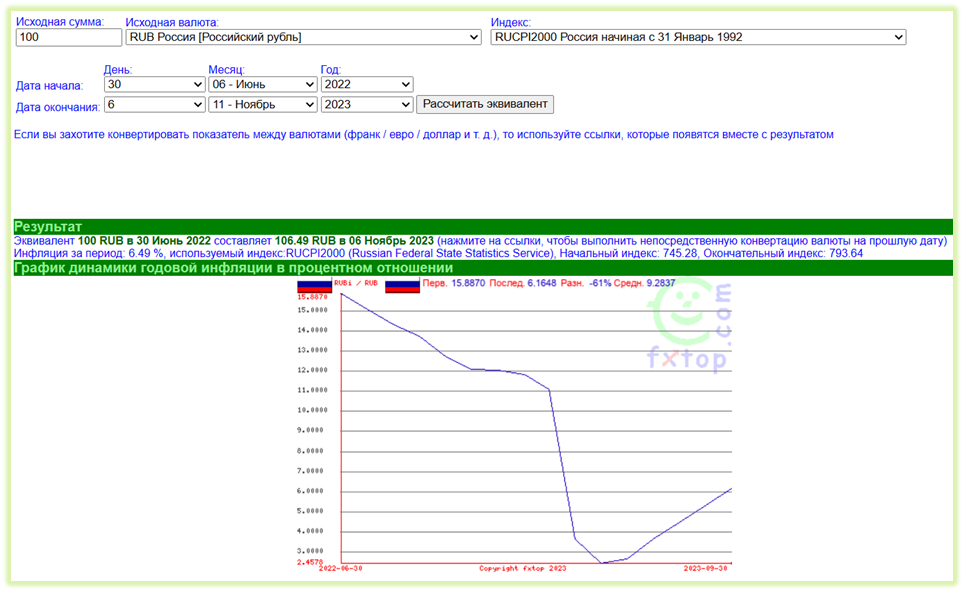The height and width of the screenshot is (592, 964).
Task: Click the Инфляция за период: 6.49 % text
Action: tap(89, 253)
